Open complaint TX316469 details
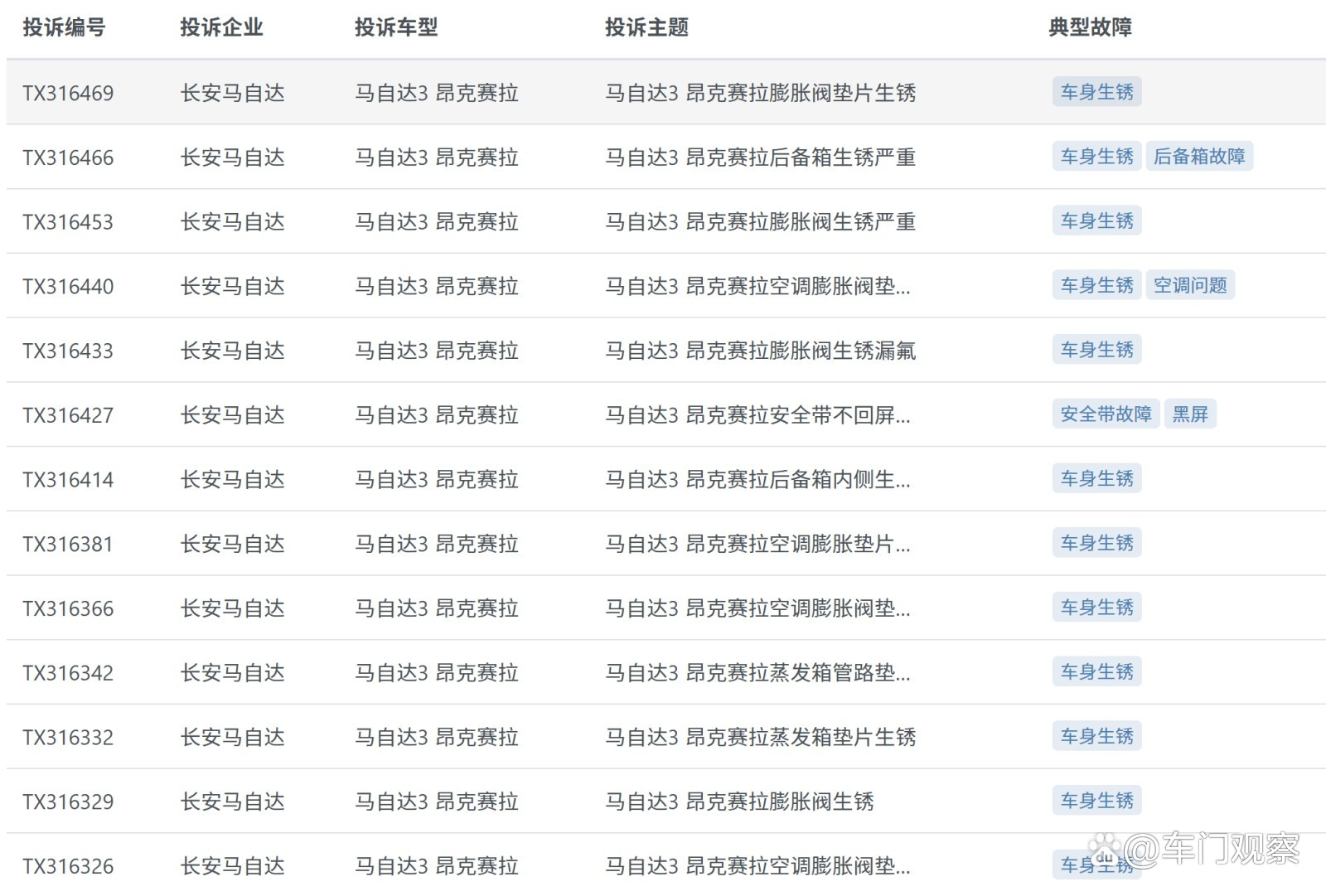1326x896 pixels. (x=69, y=94)
